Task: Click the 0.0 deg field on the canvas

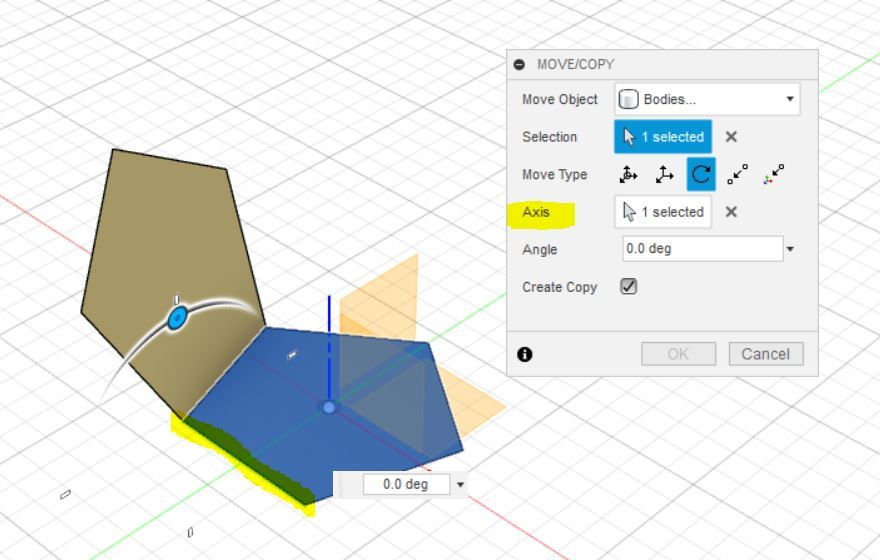Action: pos(406,484)
